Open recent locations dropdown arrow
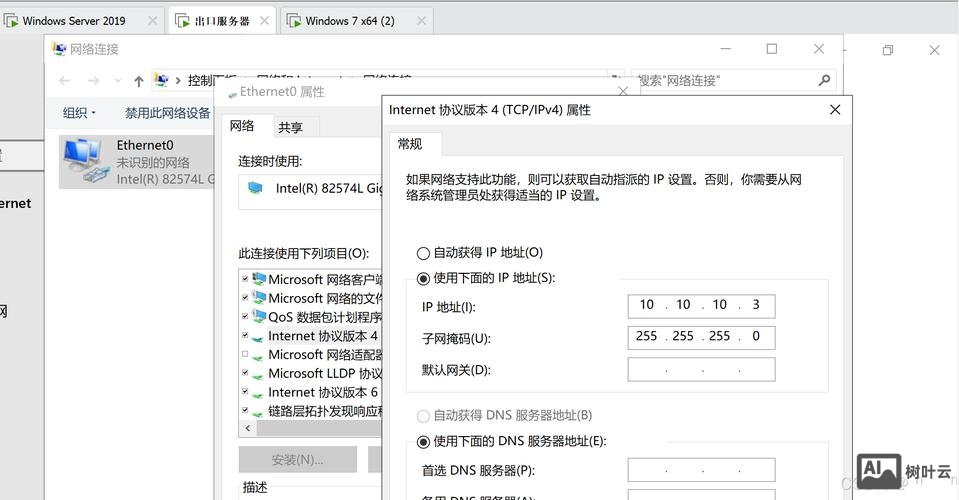Viewport: 959px width, 500px height. (118, 81)
